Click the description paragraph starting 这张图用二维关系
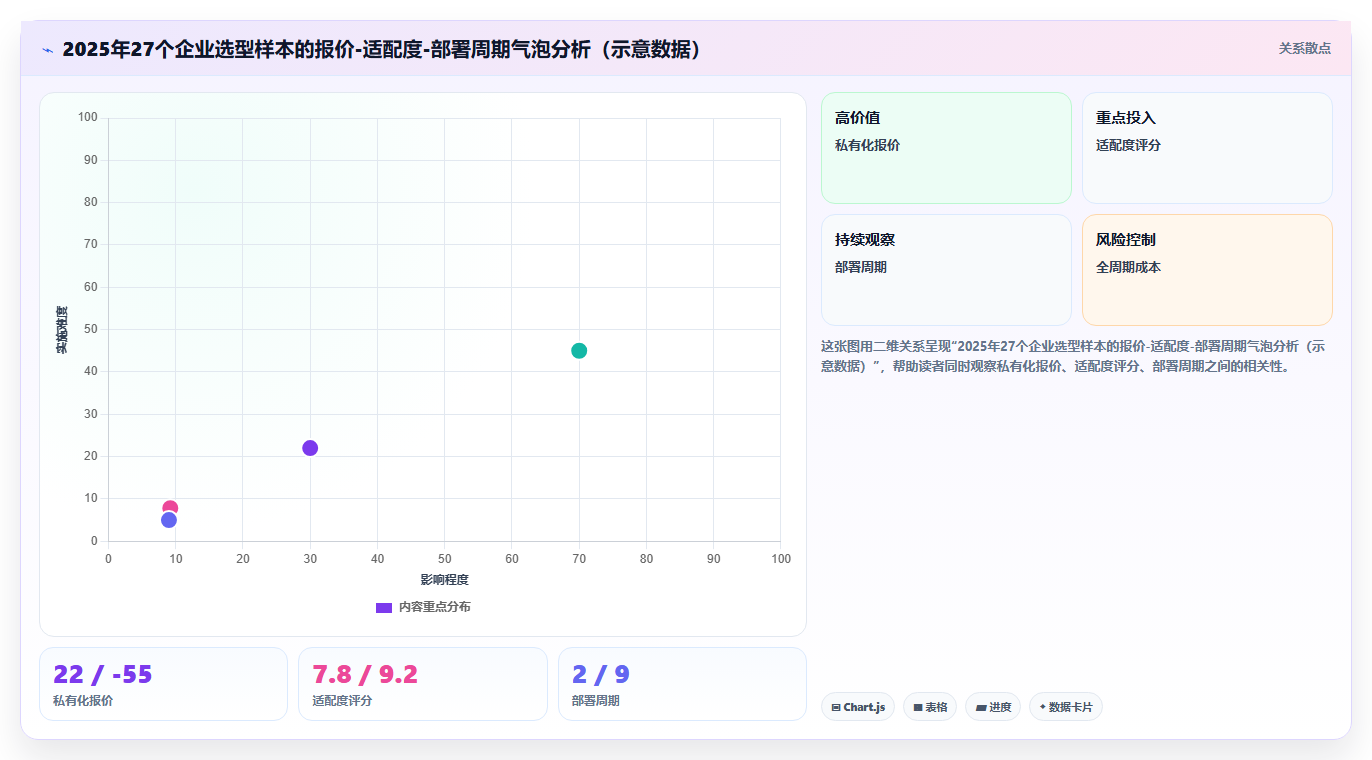1372x760 pixels. 1074,356
